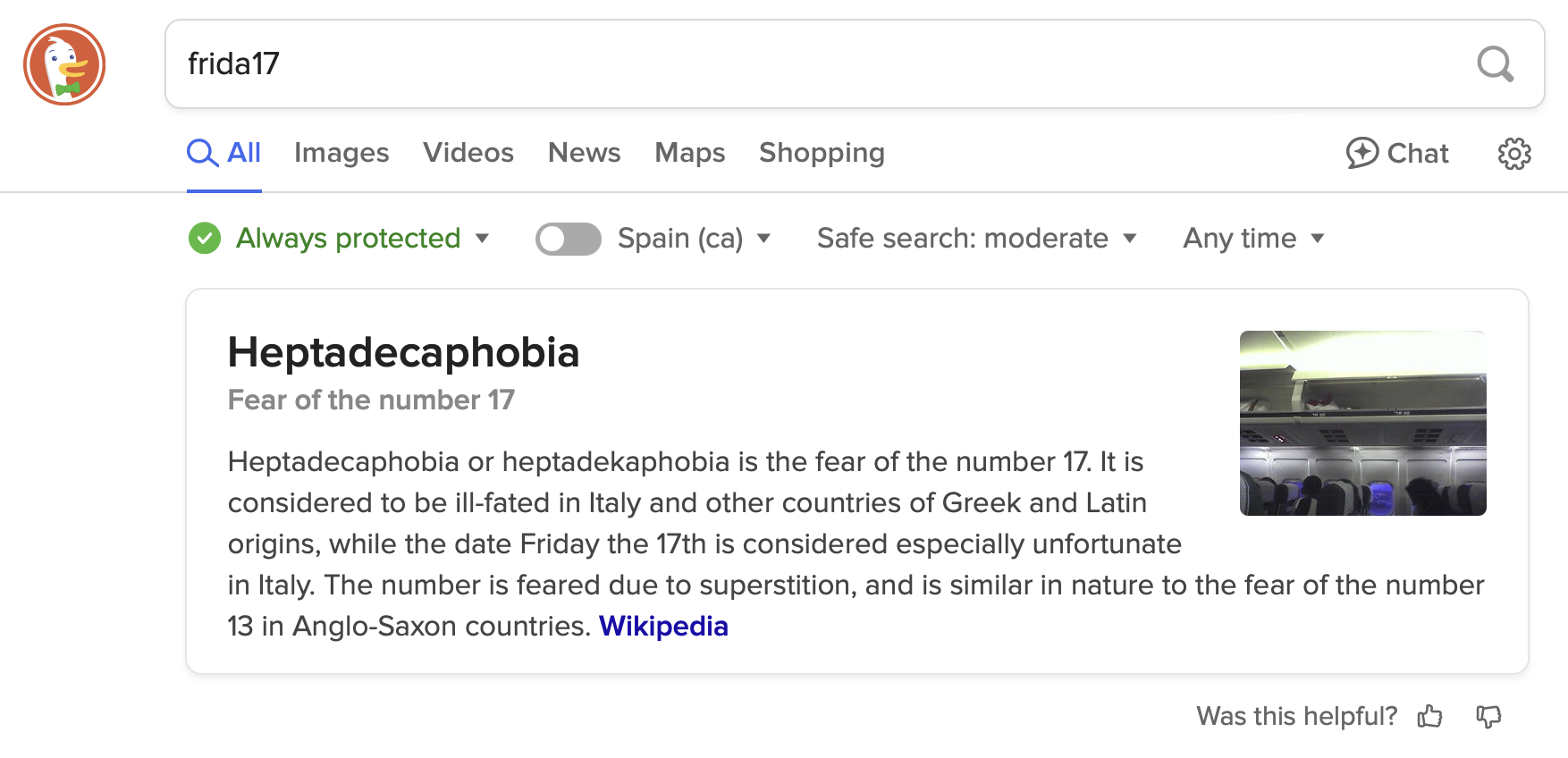1568x758 pixels.
Task: Expand the Any time filter
Action: click(x=1252, y=239)
